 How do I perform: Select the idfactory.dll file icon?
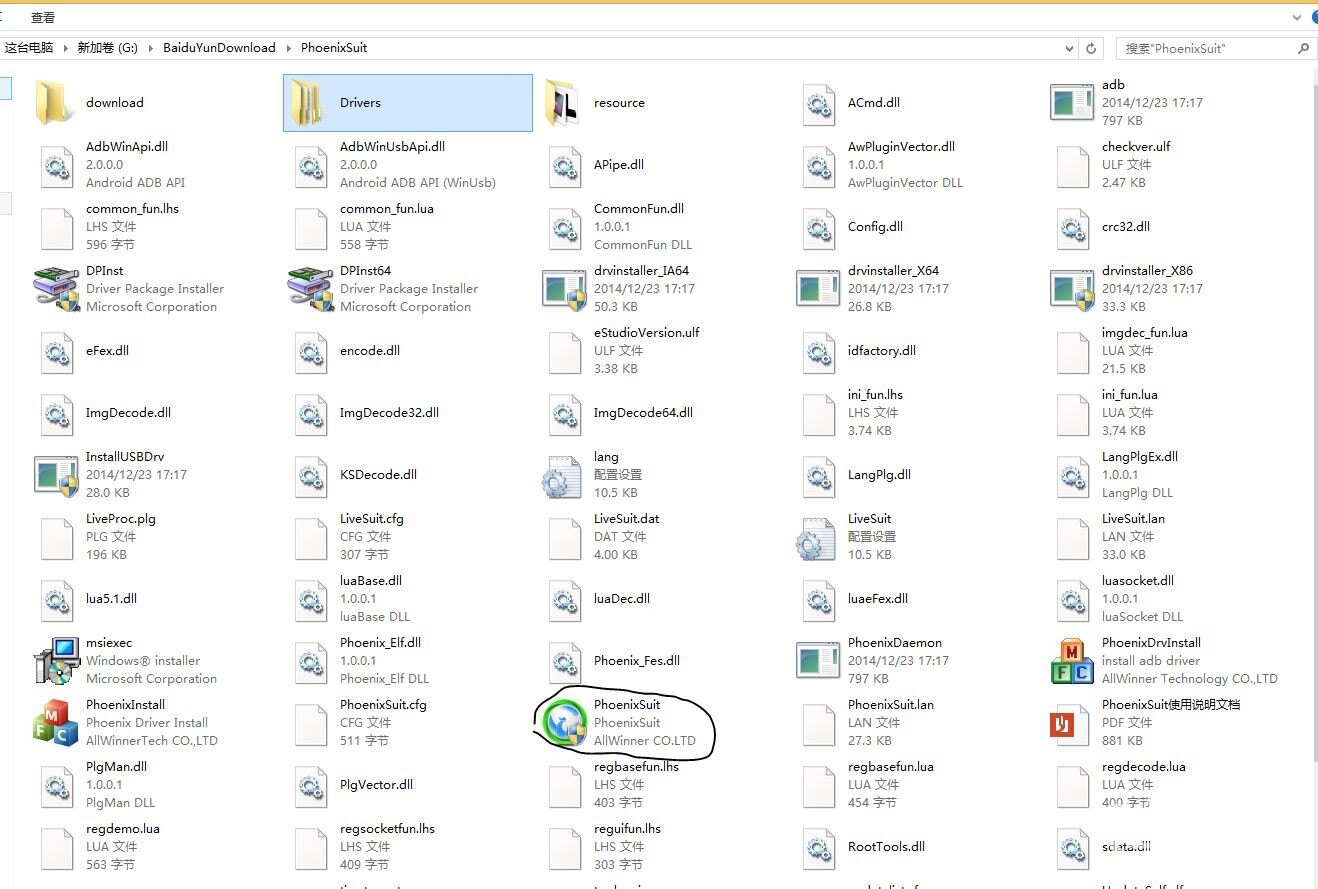(818, 351)
